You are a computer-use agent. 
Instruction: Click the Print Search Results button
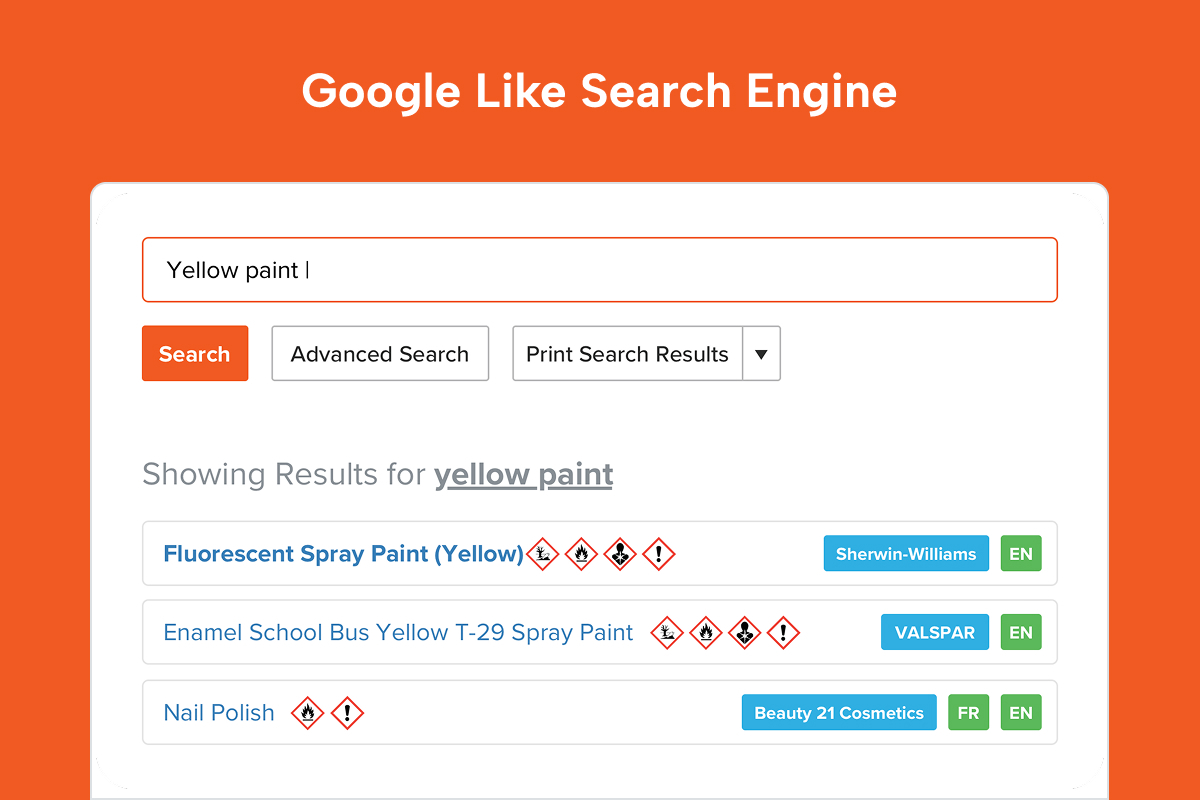coord(627,354)
